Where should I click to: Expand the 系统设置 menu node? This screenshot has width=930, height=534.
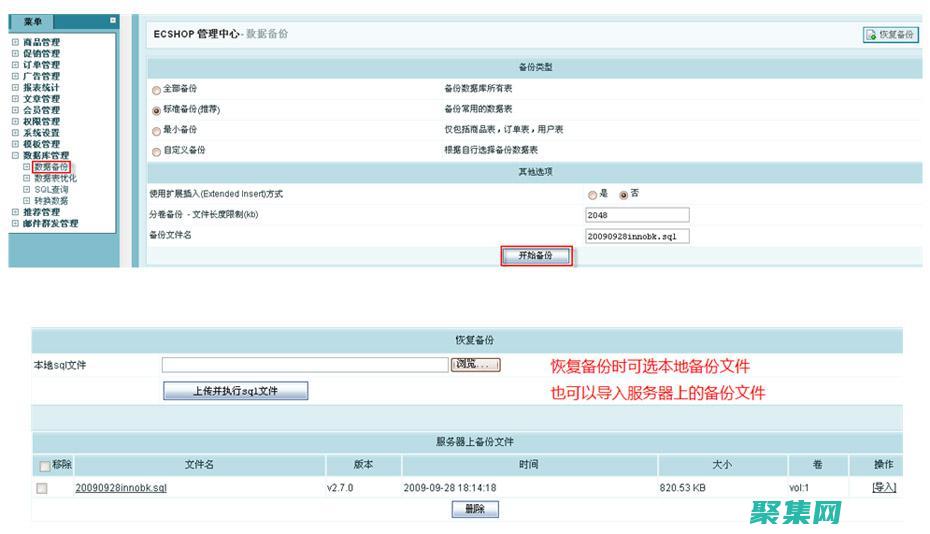click(15, 132)
